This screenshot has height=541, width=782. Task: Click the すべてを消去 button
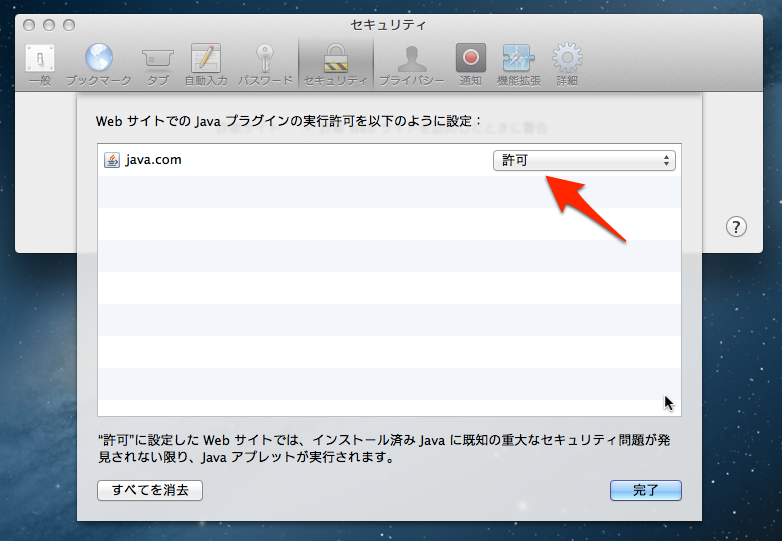[x=150, y=490]
